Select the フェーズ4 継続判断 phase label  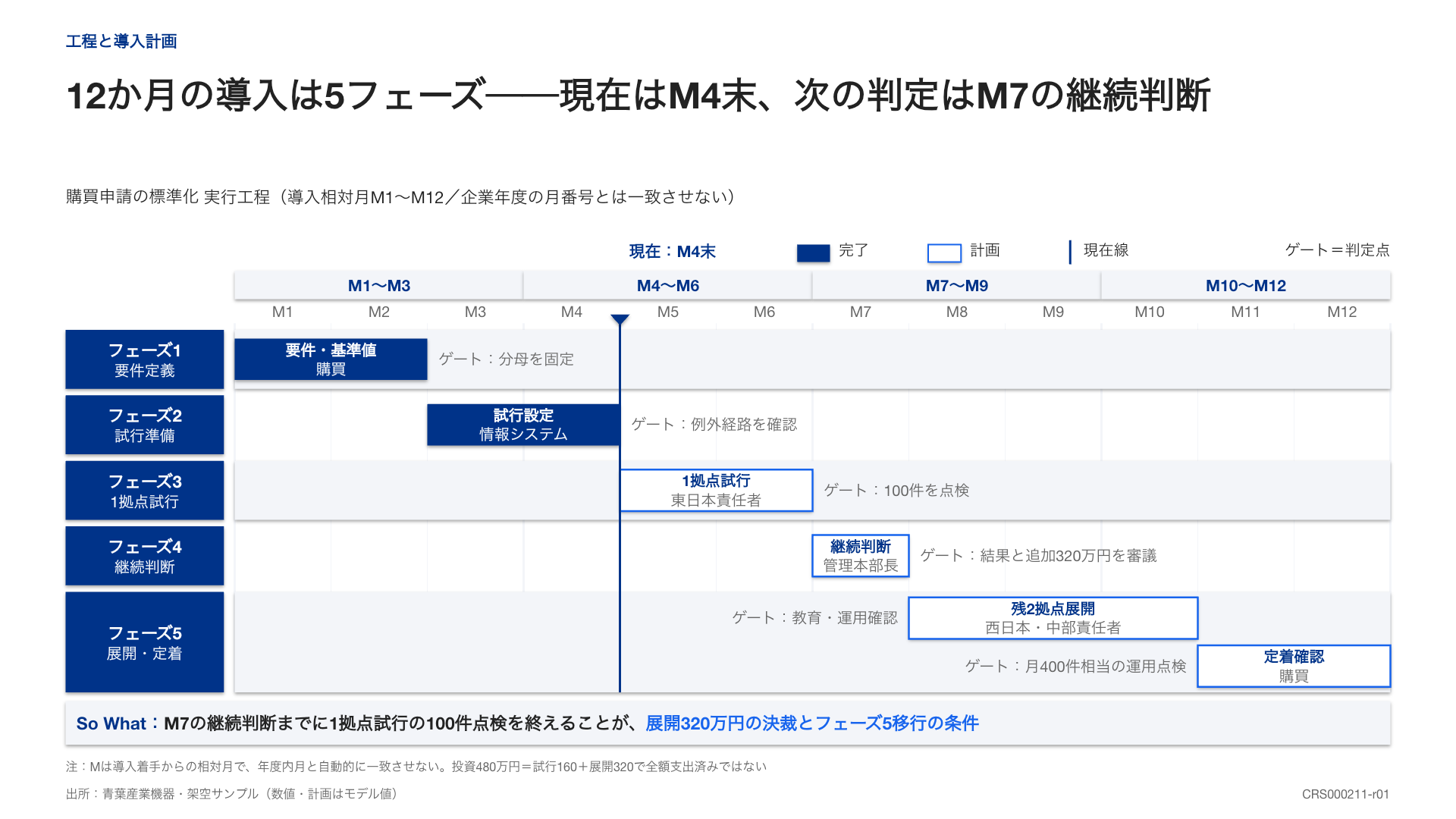tap(144, 556)
